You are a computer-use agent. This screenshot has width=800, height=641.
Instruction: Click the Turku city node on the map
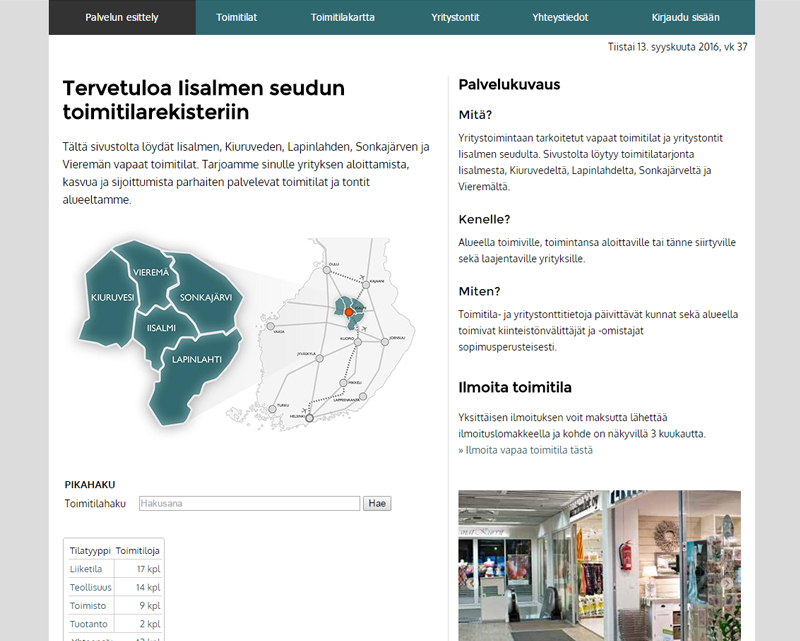(272, 409)
